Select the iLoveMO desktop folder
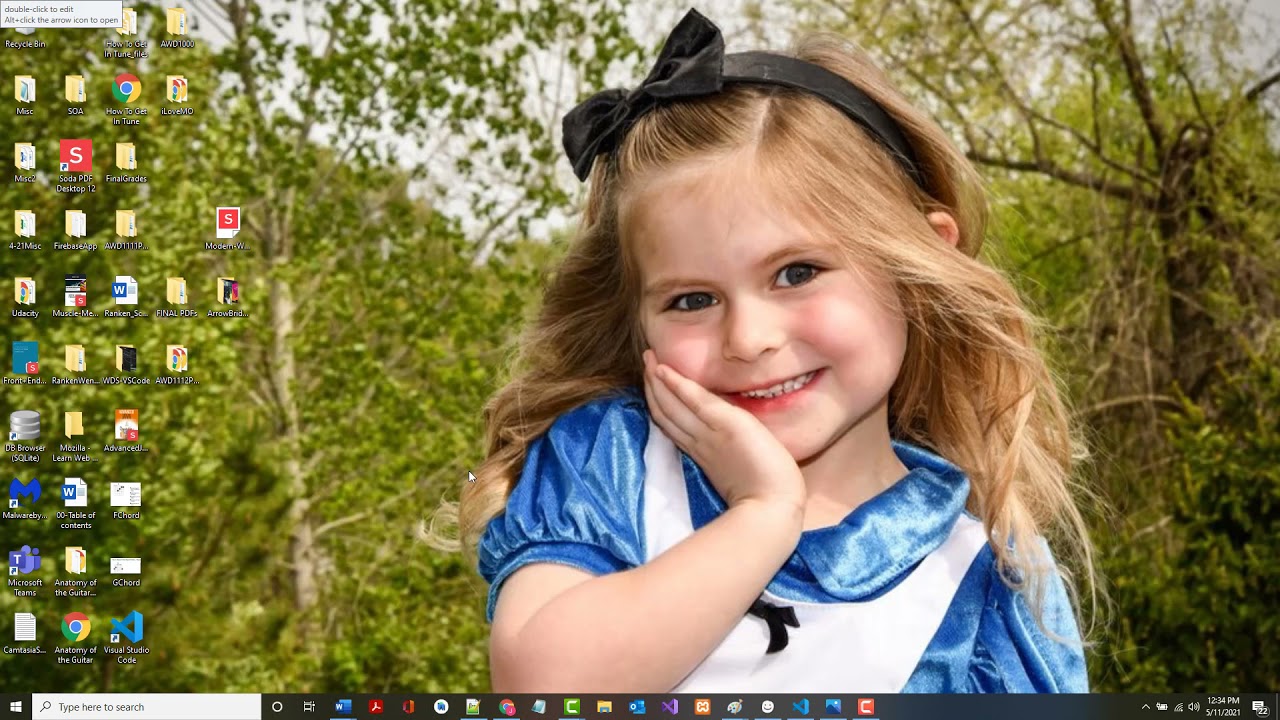 (177, 96)
